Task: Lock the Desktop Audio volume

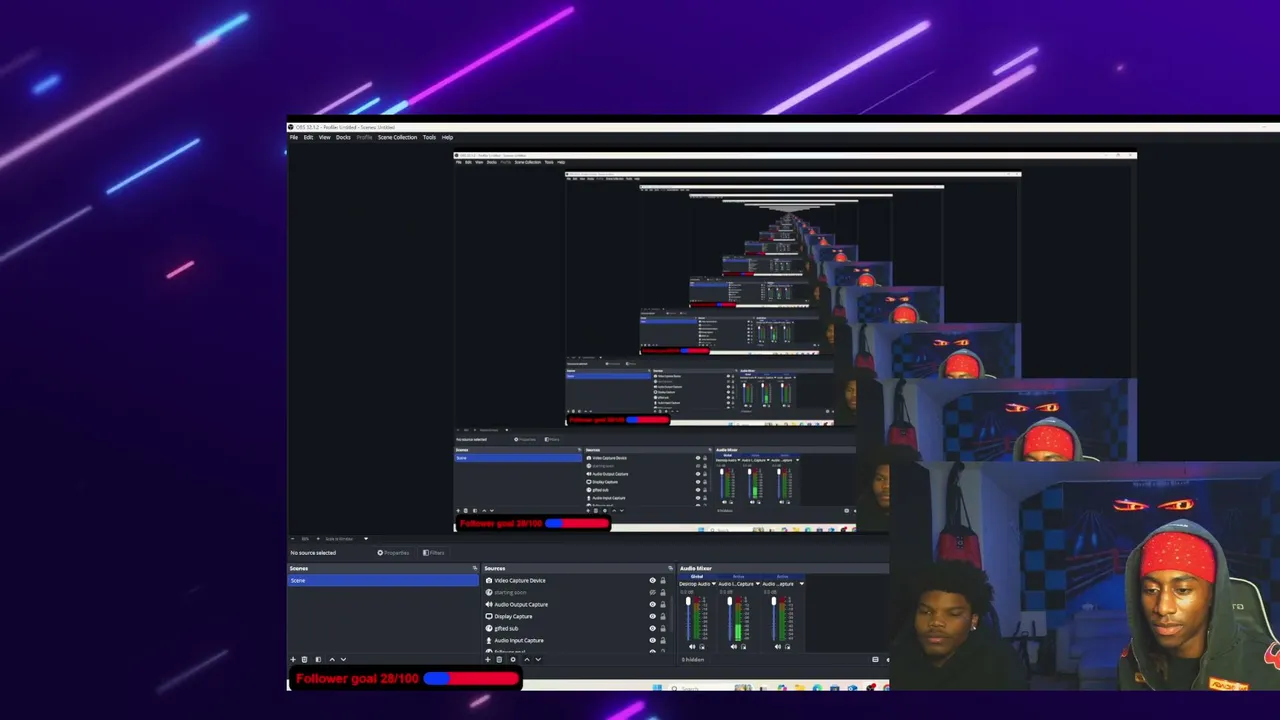Action: click(x=700, y=647)
